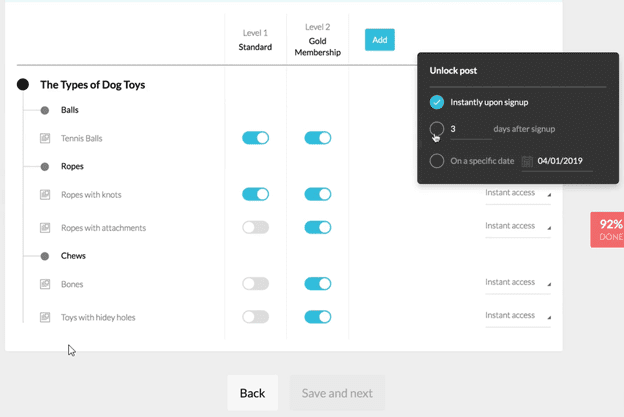624x417 pixels.
Task: Select the Ropes module bullet
Action: coord(45,167)
